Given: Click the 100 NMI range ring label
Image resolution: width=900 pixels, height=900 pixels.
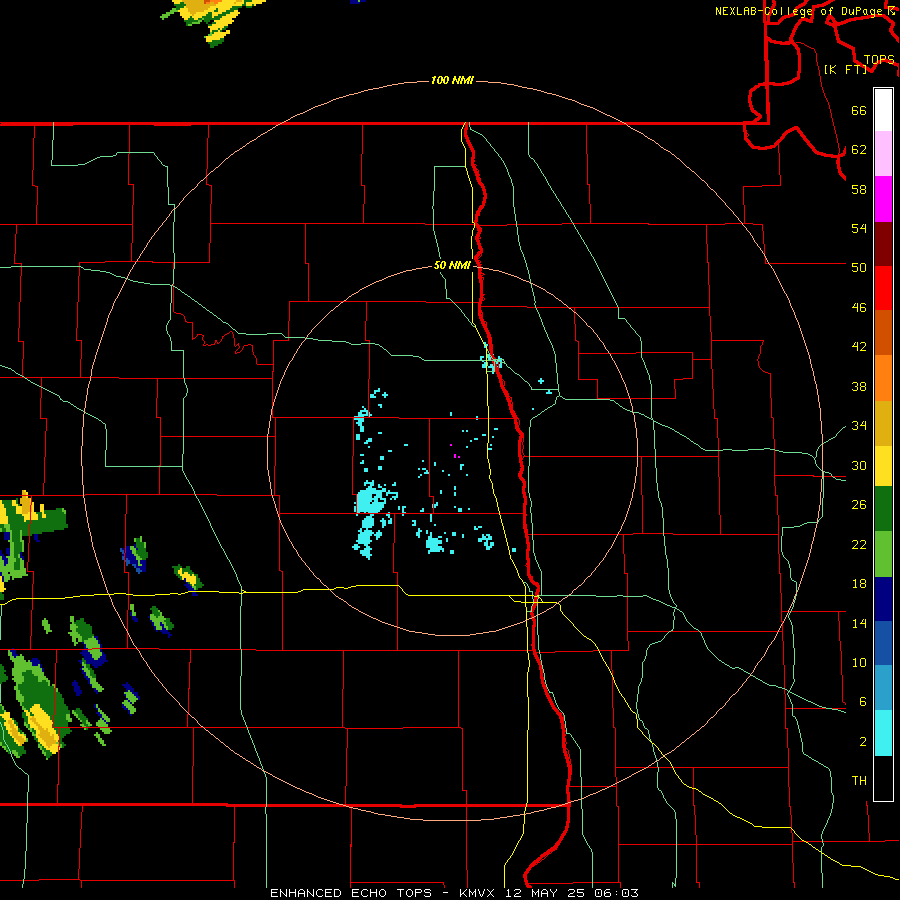Looking at the screenshot, I should point(452,80).
